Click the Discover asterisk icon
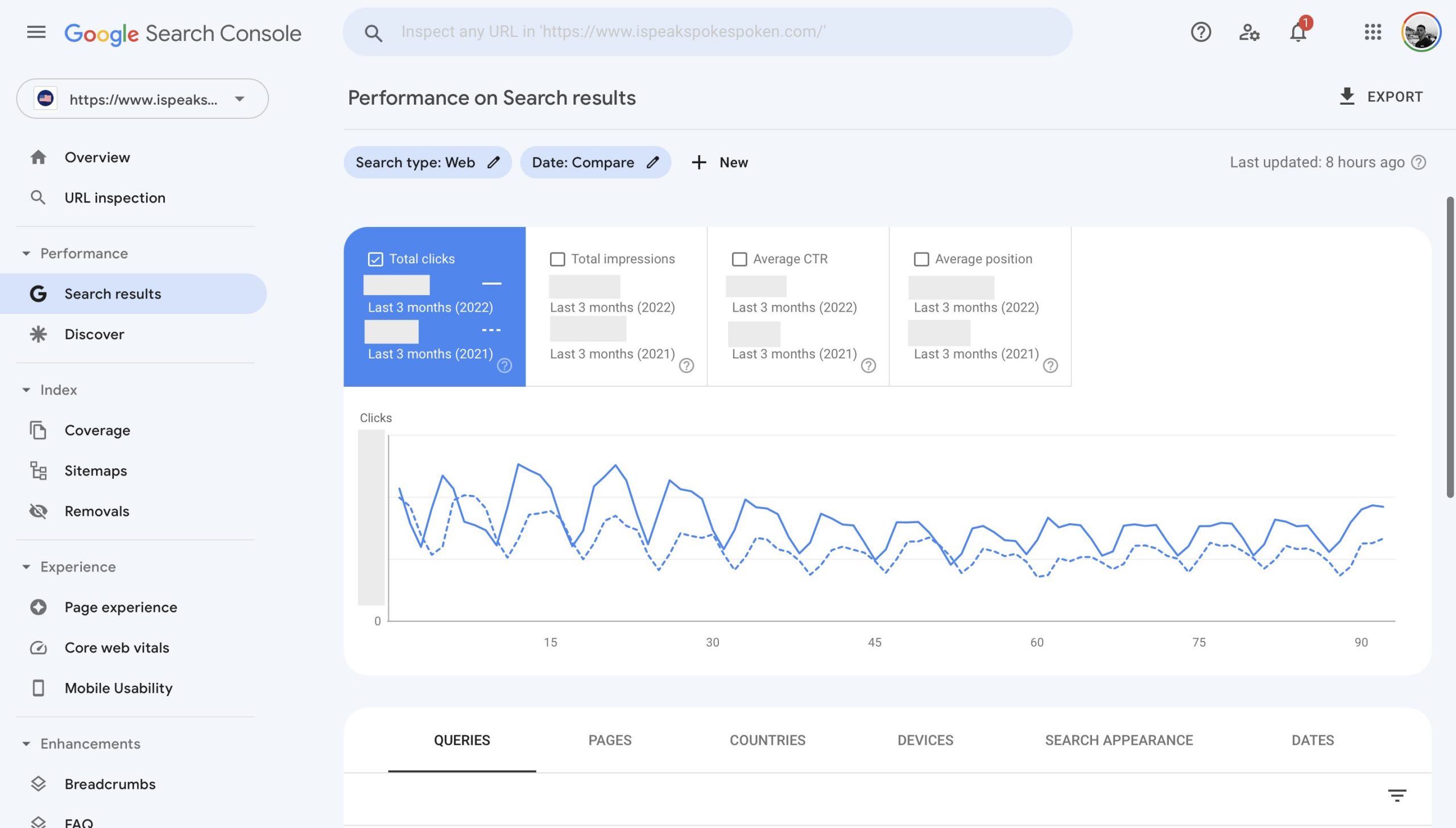The image size is (1456, 828). click(x=38, y=334)
